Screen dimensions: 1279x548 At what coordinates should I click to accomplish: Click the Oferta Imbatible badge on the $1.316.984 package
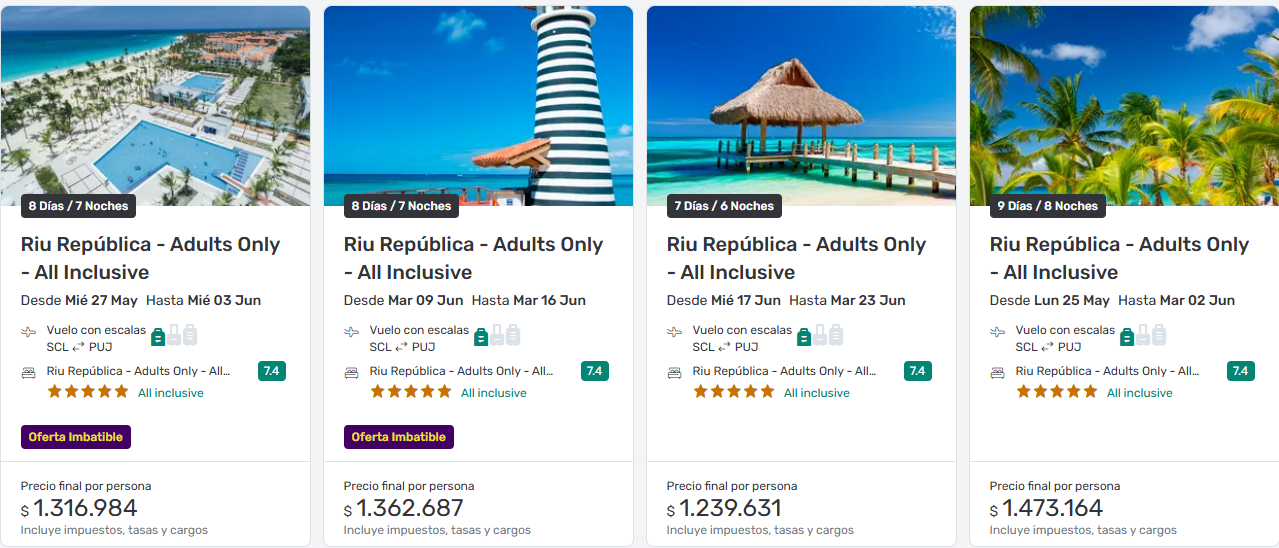pos(76,437)
